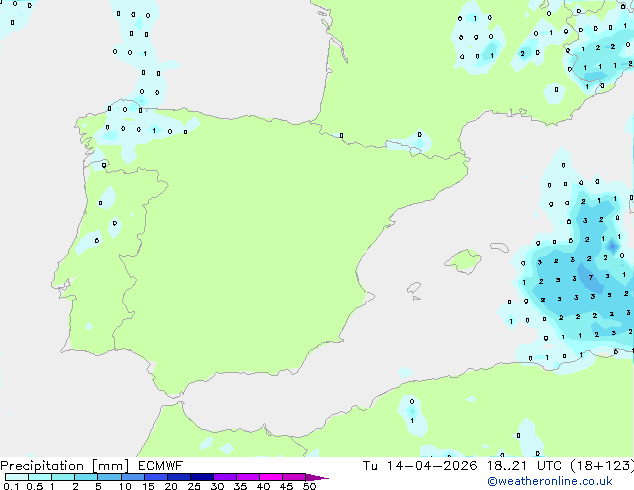This screenshot has height=490, width=634.
Task: Click the '(18+123)' forecast offset text
Action: (x=602, y=466)
